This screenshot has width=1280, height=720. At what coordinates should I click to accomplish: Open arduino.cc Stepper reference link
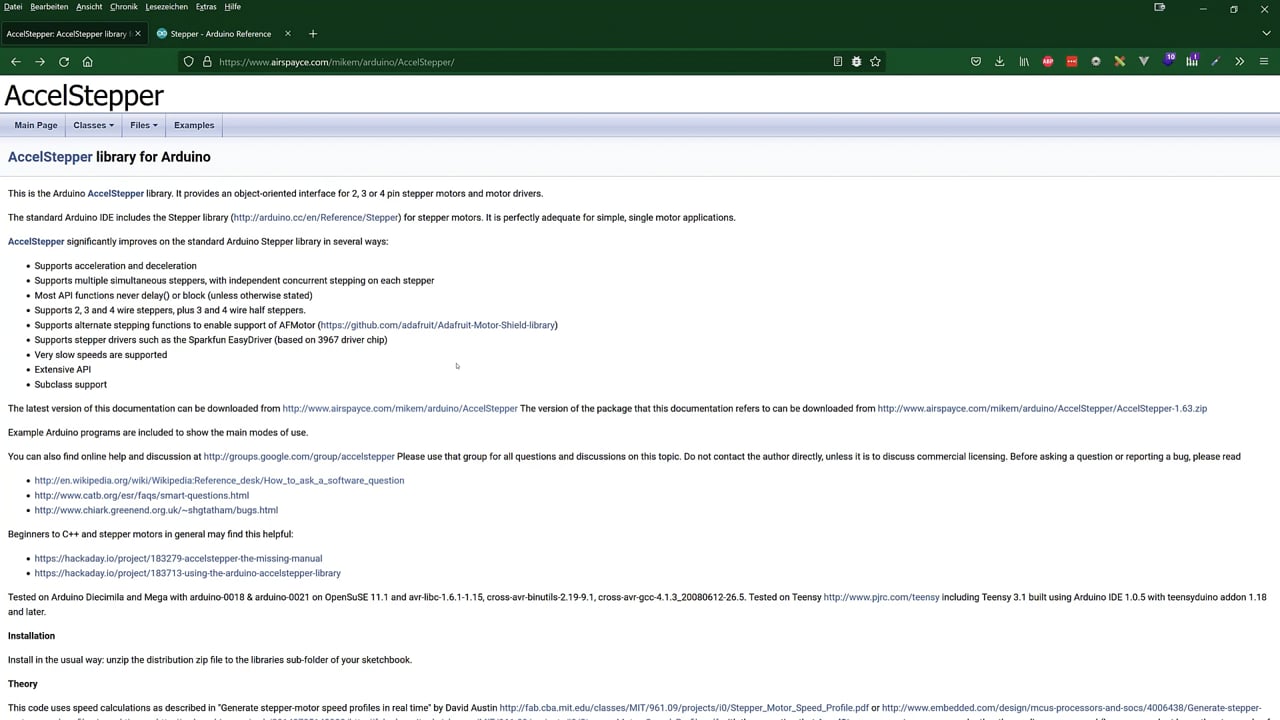[316, 218]
